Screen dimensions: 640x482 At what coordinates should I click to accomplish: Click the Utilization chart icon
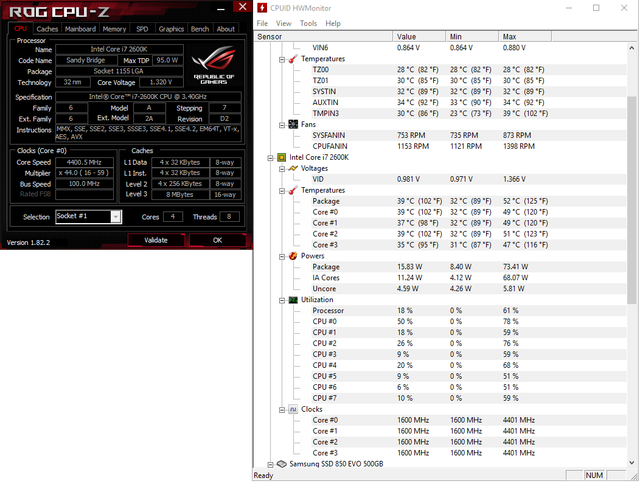pos(293,300)
